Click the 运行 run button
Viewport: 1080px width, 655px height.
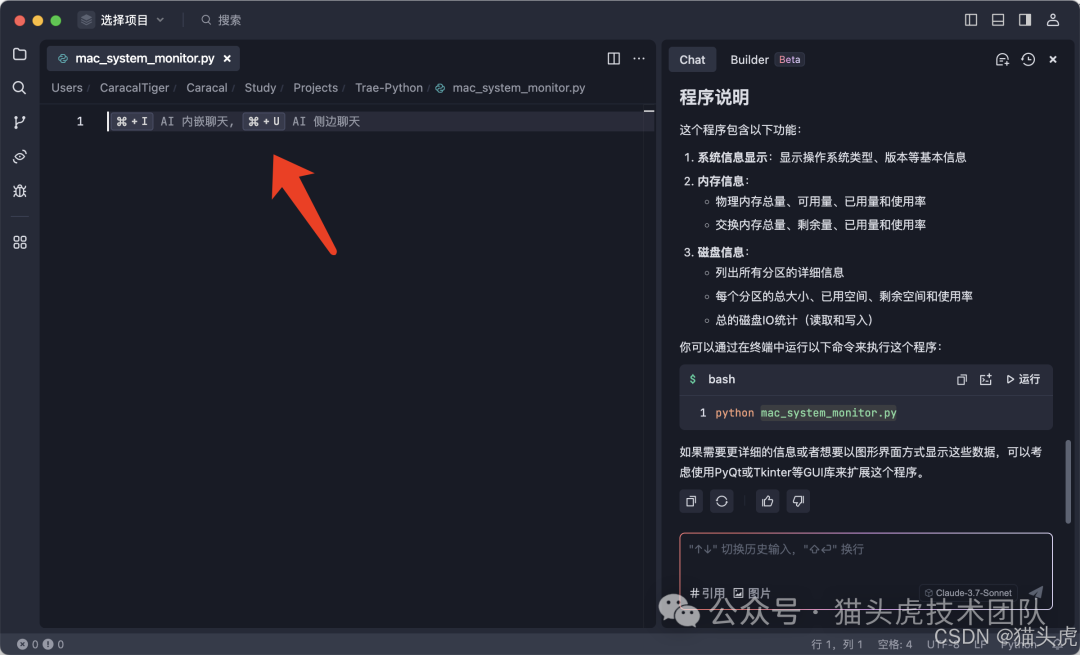[x=1024, y=380]
